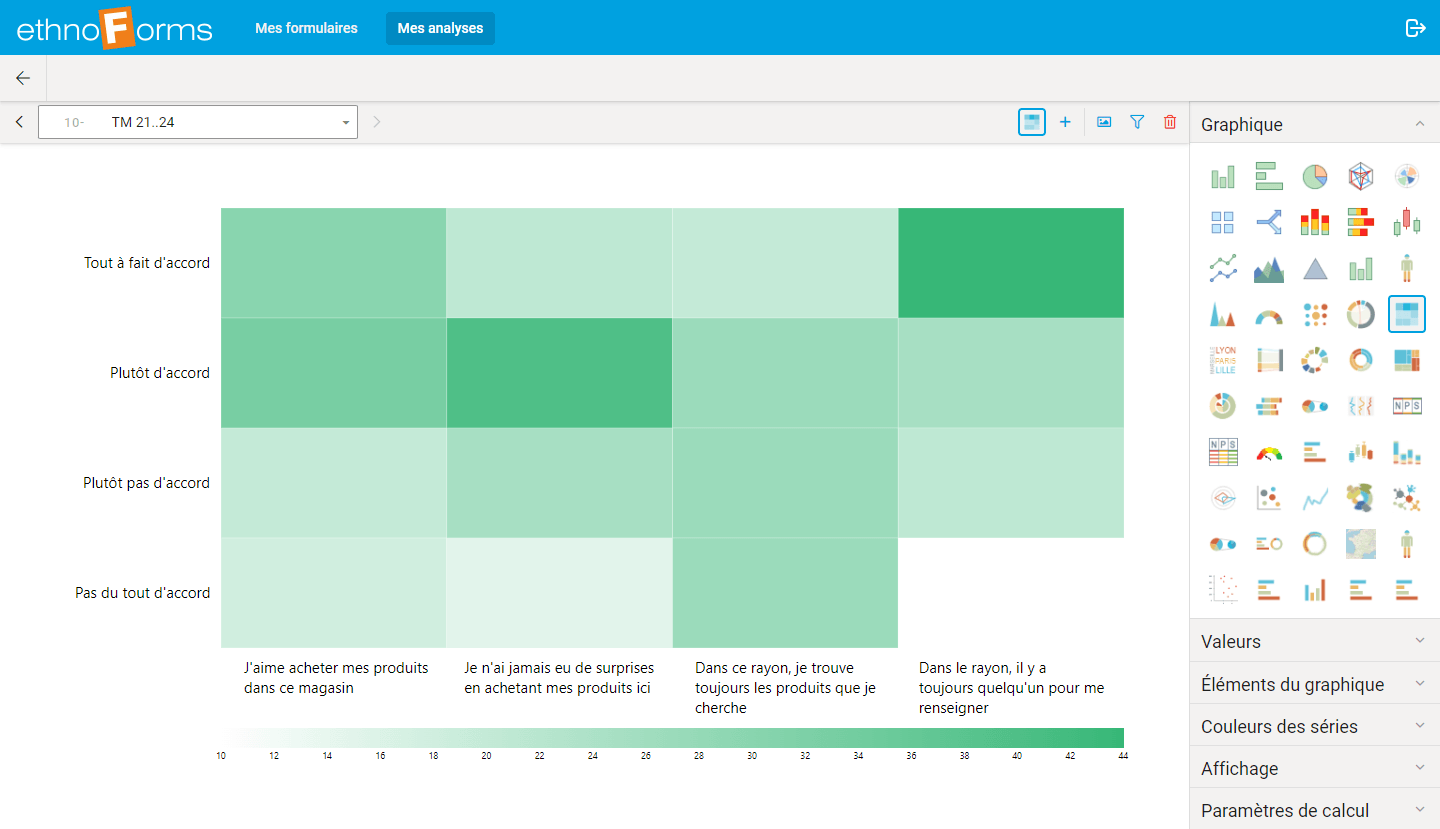Toggle the heatmap view button in toolbar
Image resolution: width=1440 pixels, height=829 pixels.
[x=1032, y=122]
